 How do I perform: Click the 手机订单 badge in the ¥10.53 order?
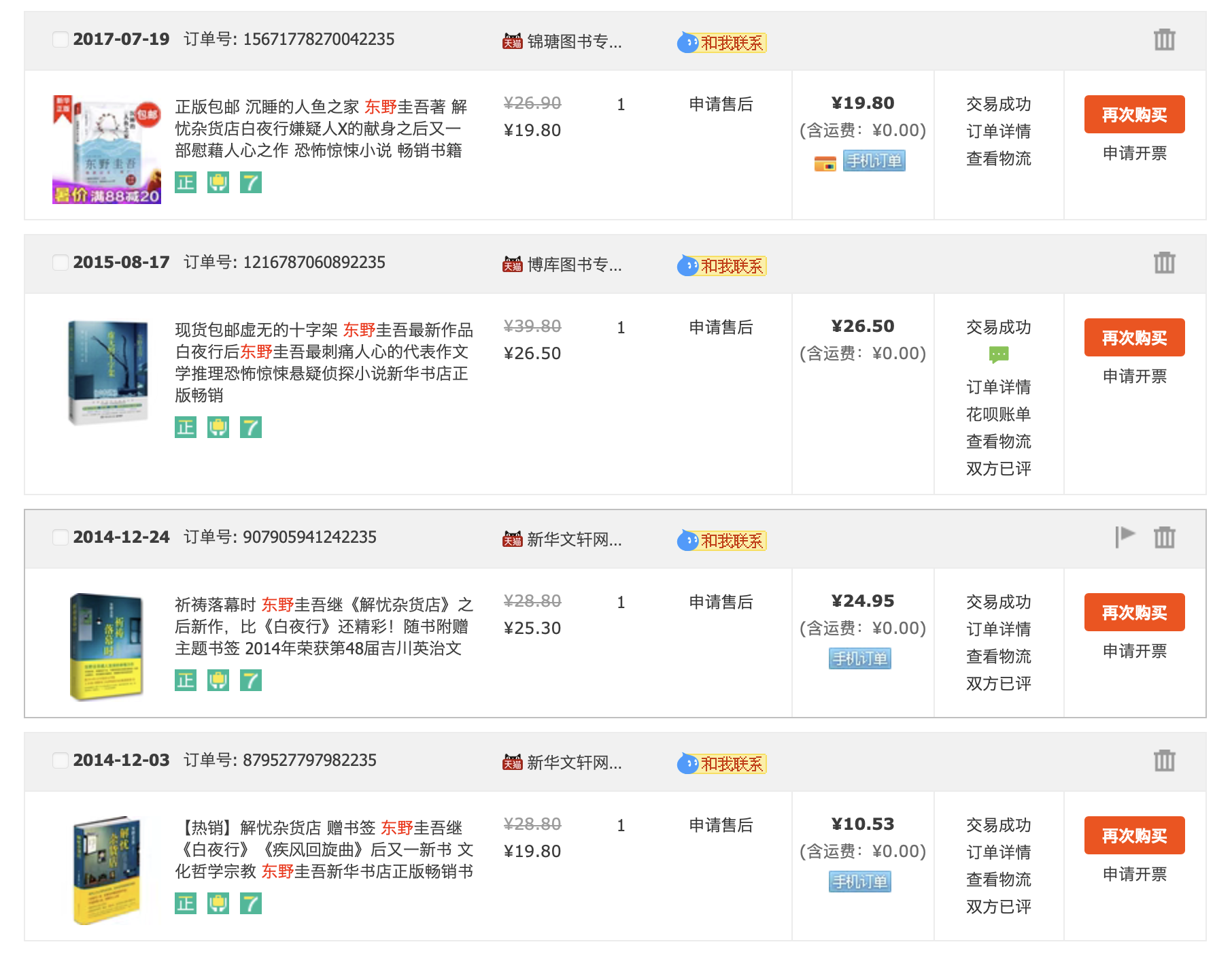click(860, 882)
